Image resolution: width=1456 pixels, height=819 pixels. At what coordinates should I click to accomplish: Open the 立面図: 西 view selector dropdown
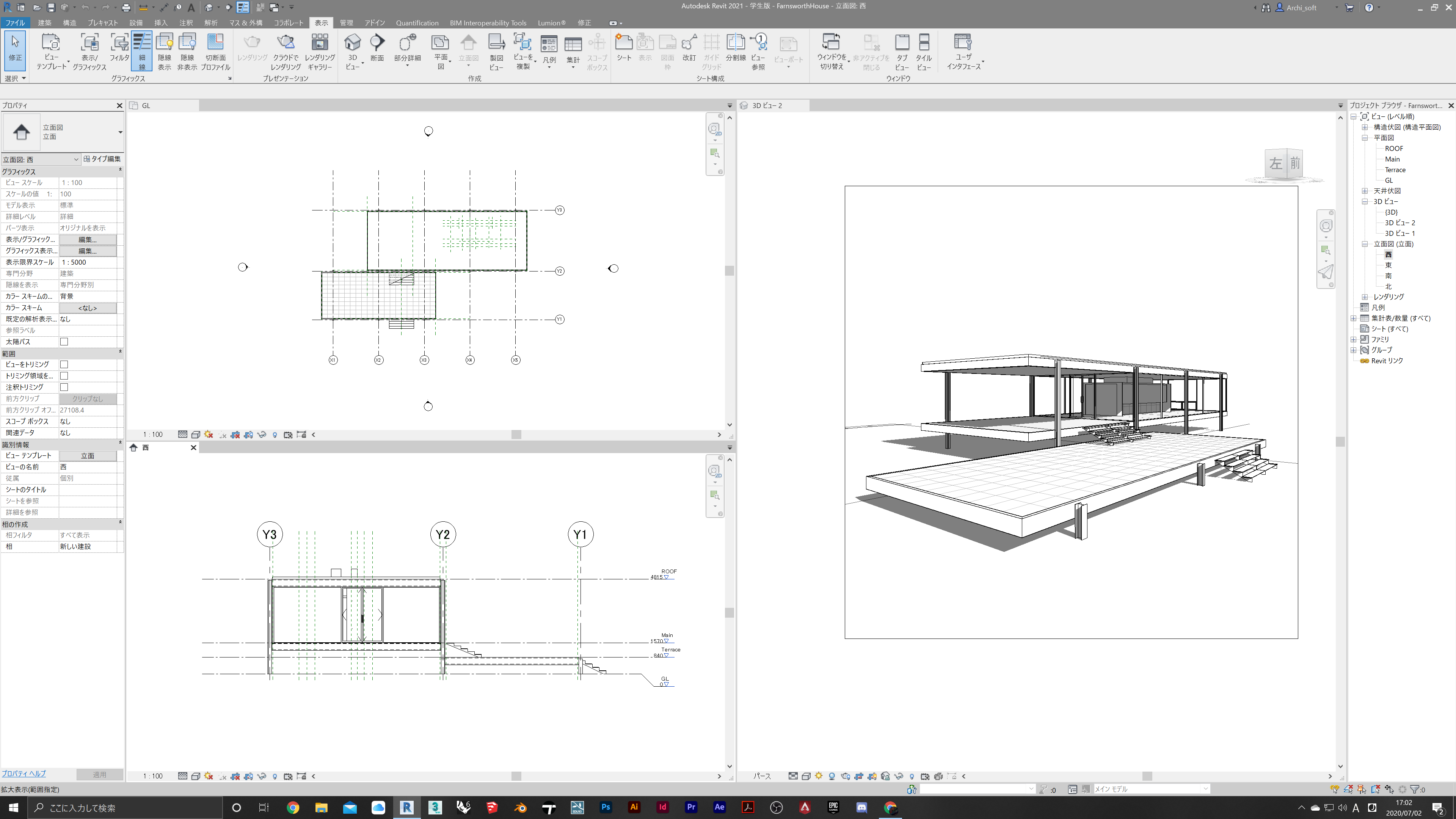click(x=76, y=159)
